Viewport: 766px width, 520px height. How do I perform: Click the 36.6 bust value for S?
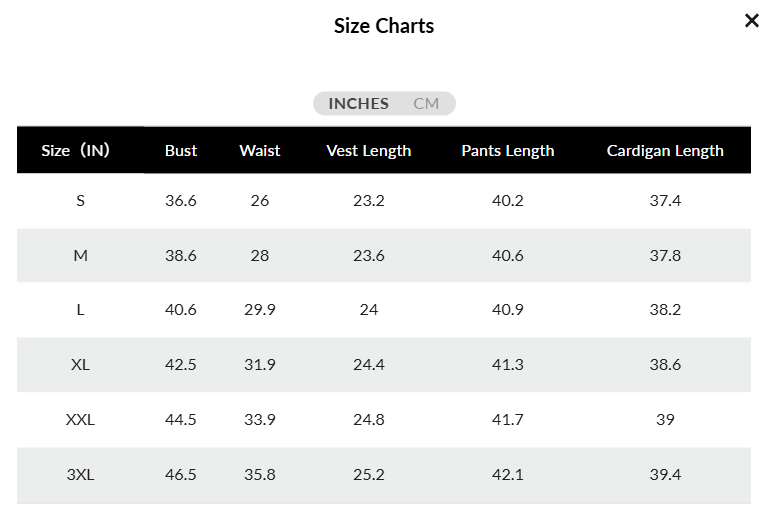(x=181, y=200)
